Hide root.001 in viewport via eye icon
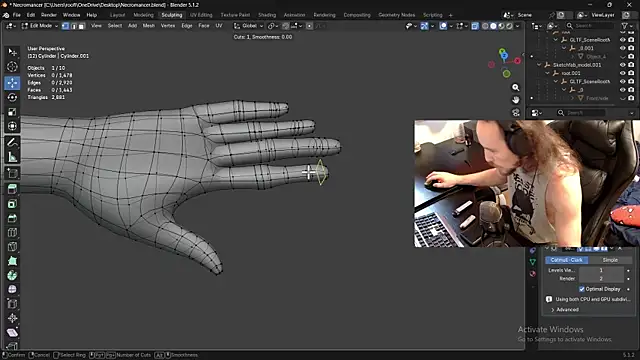Viewport: 640px width, 360px height. pos(622,73)
